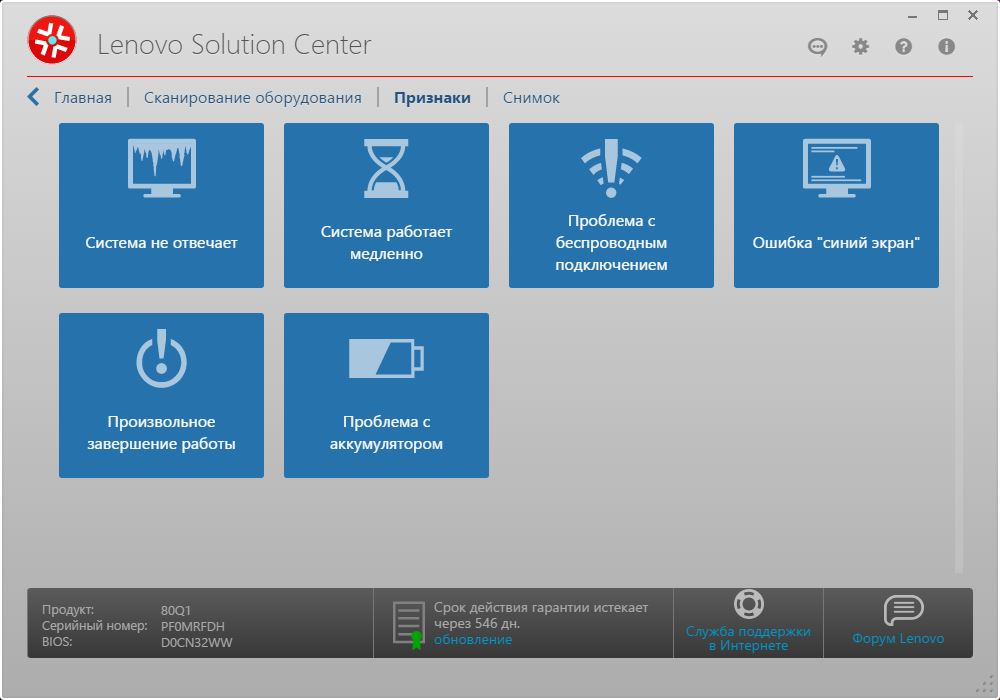Click the half-empty battery icon
1000x700 pixels.
click(x=386, y=358)
